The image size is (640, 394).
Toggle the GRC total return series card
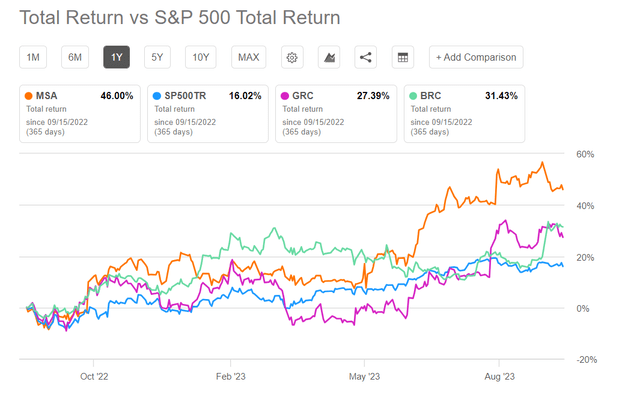click(336, 114)
